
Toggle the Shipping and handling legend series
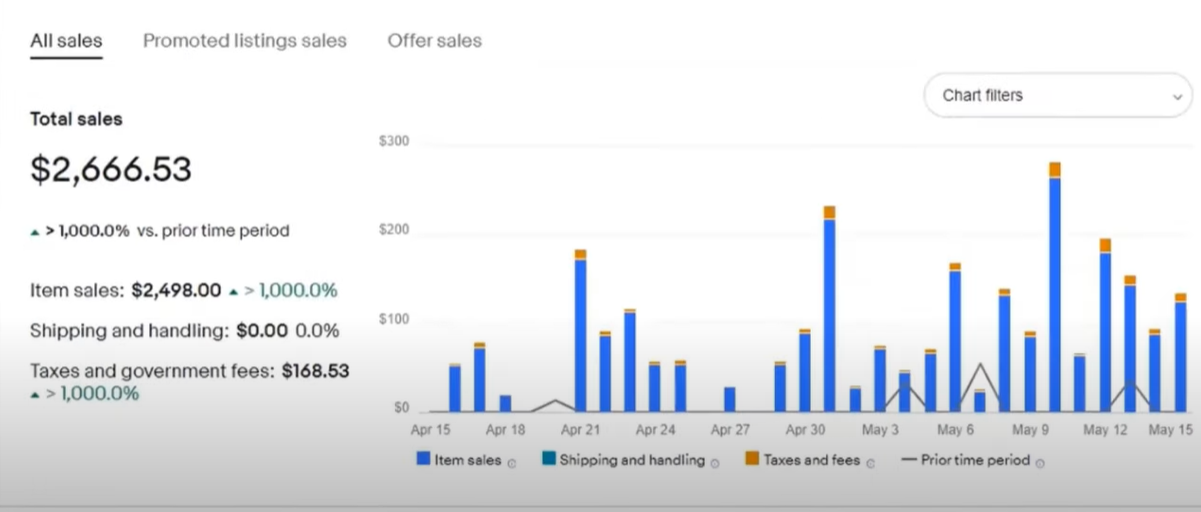coord(632,460)
